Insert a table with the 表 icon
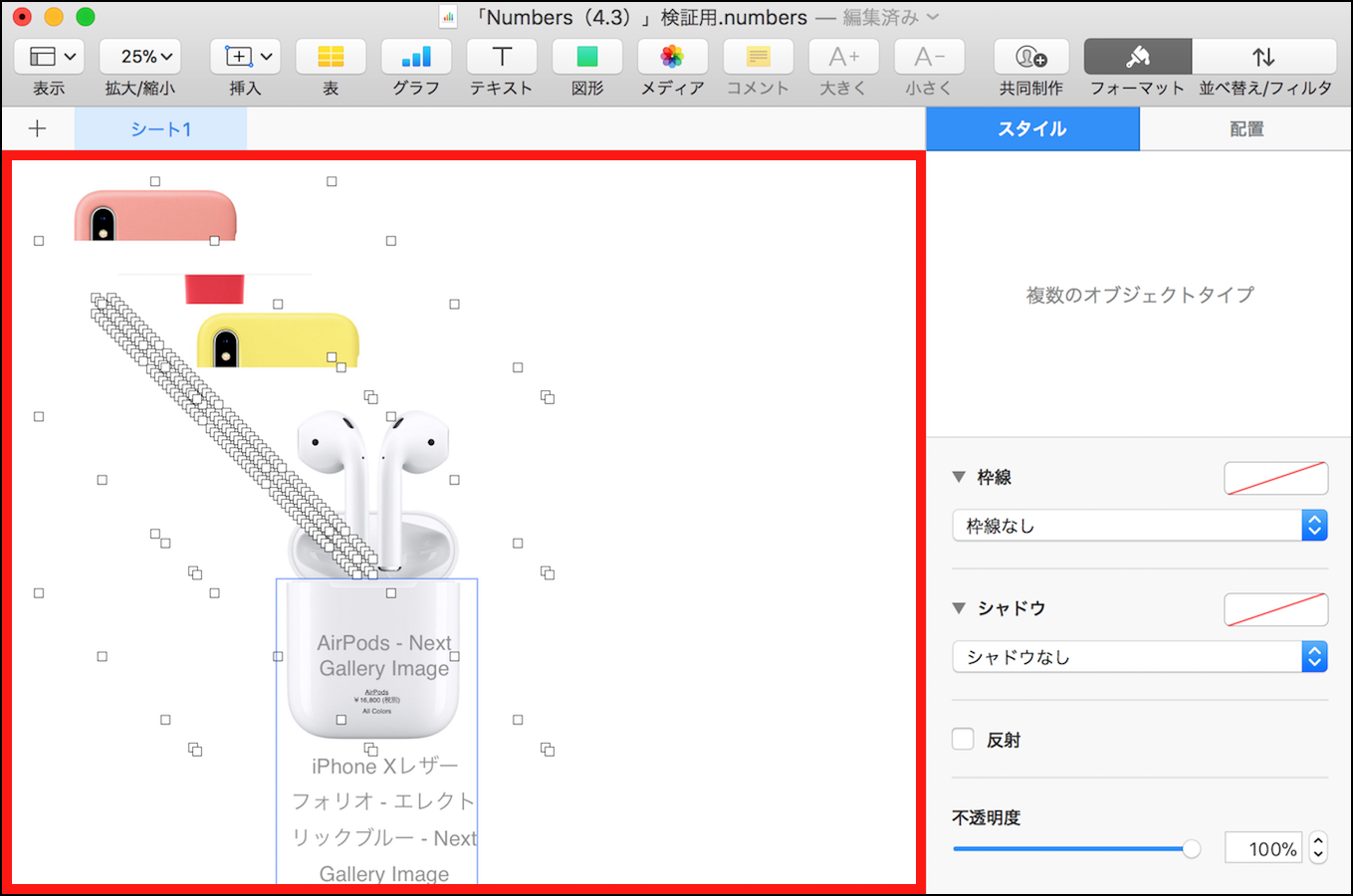This screenshot has height=896, width=1353. [331, 57]
